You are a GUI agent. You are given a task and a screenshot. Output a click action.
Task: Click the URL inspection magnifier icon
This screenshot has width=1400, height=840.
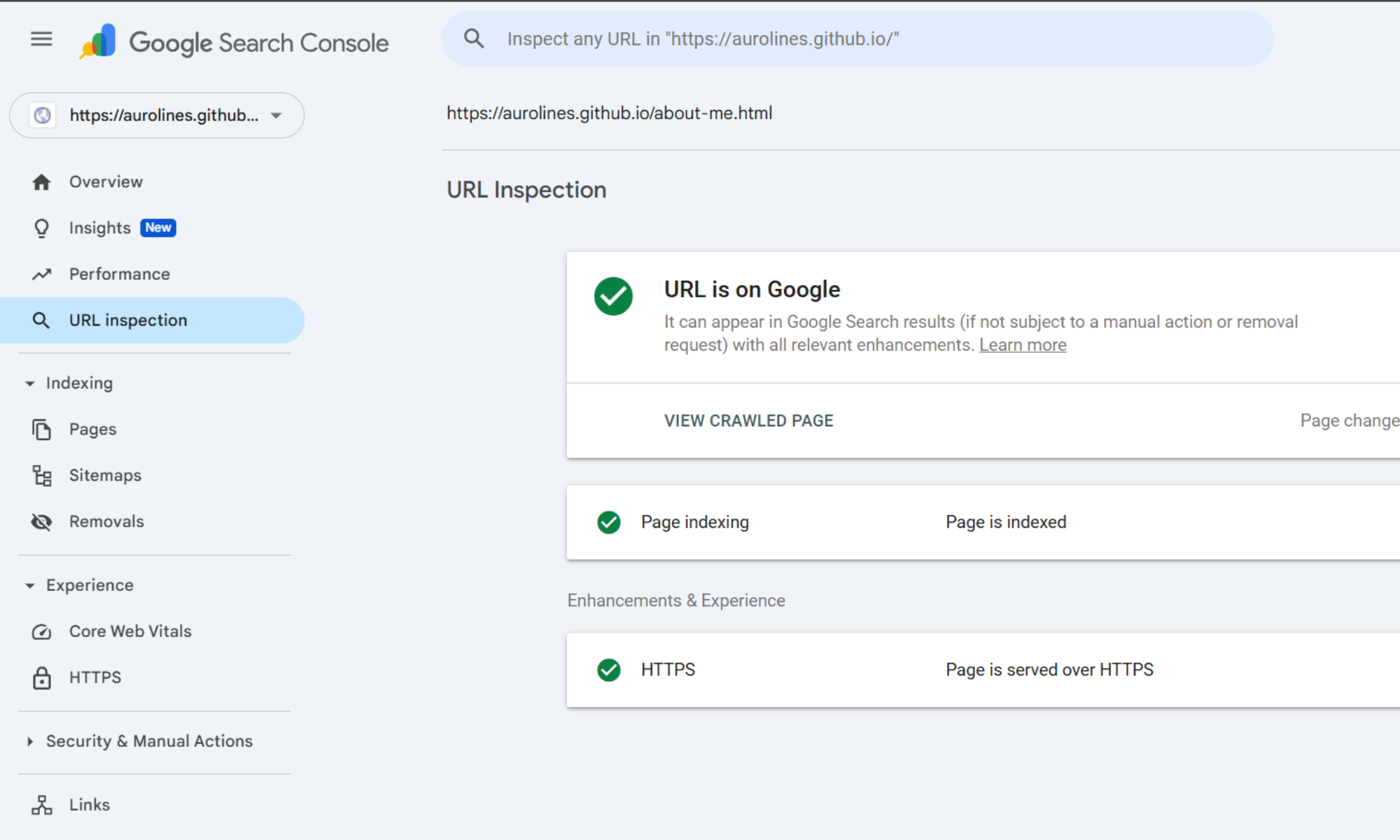point(41,320)
